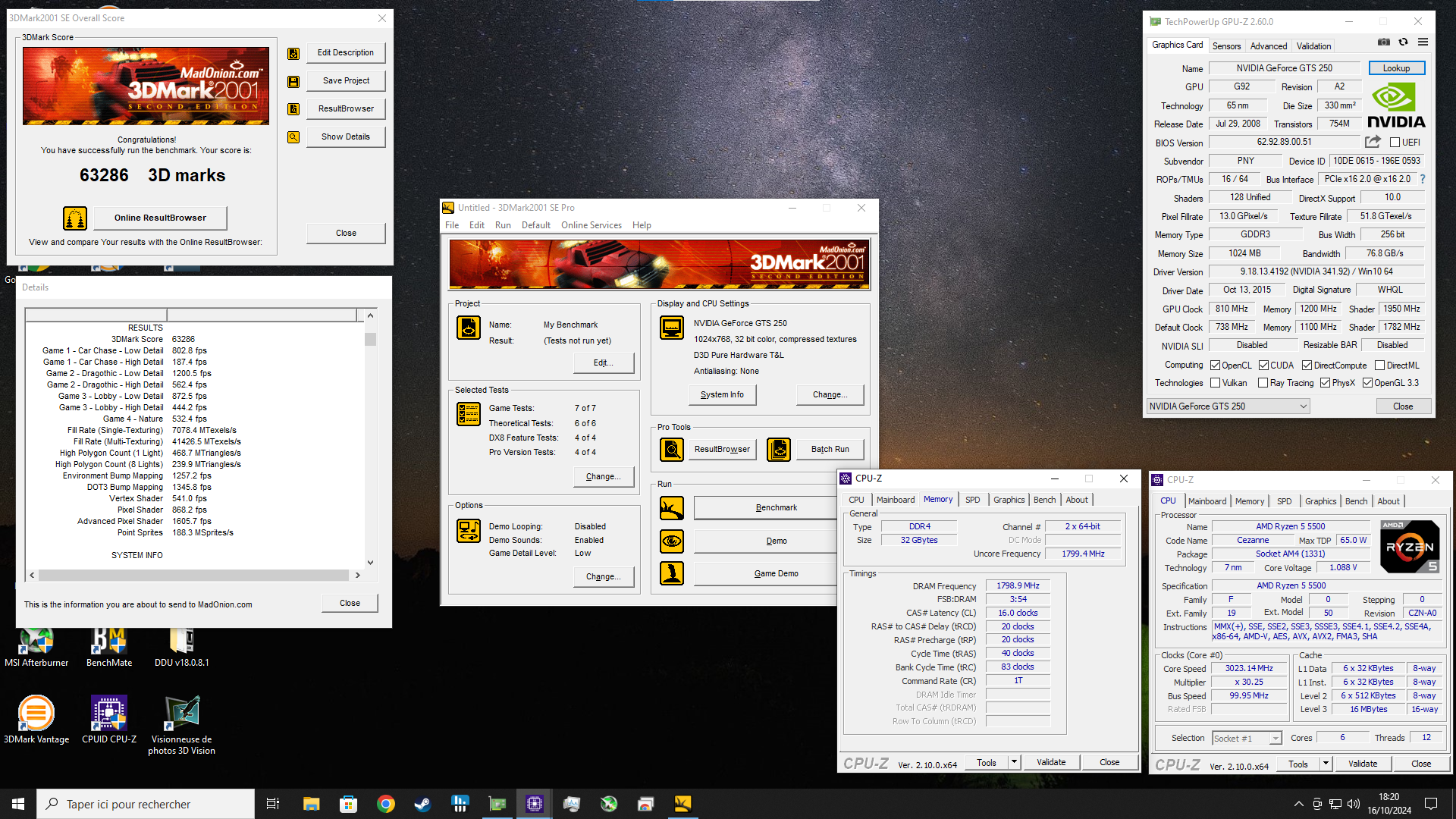Toggle the Vulkan checkbox

(1215, 383)
